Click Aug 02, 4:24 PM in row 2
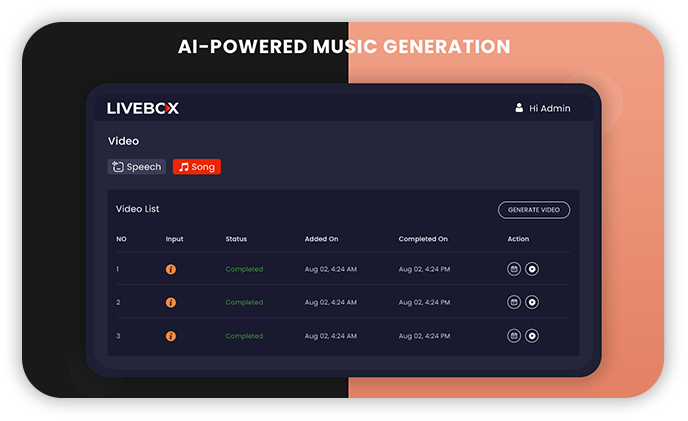The width and height of the screenshot is (688, 421). point(424,302)
